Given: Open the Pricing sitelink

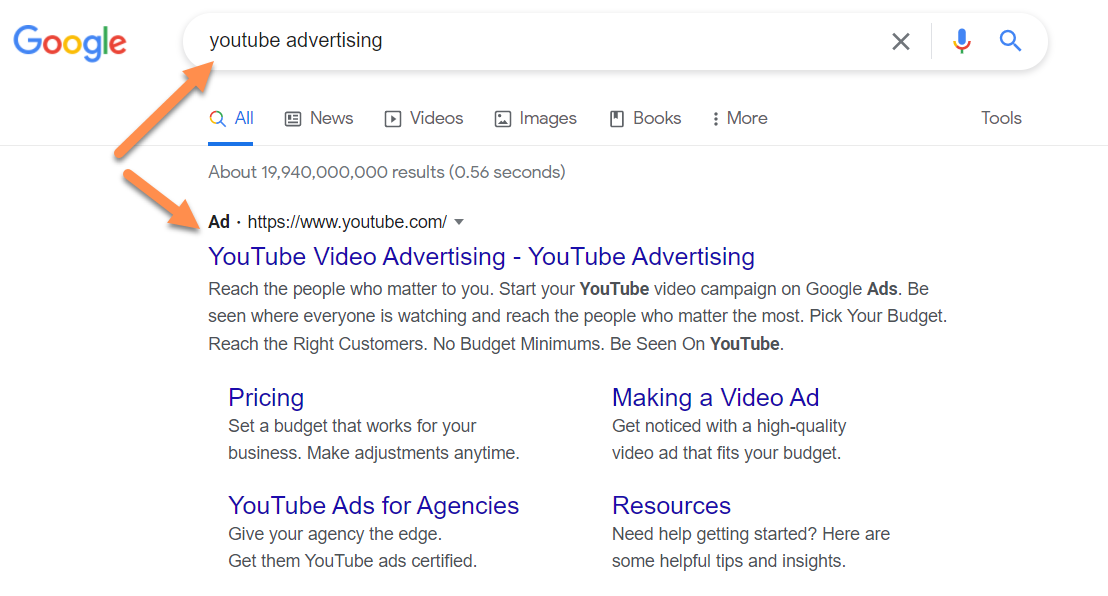Looking at the screenshot, I should click(x=266, y=397).
